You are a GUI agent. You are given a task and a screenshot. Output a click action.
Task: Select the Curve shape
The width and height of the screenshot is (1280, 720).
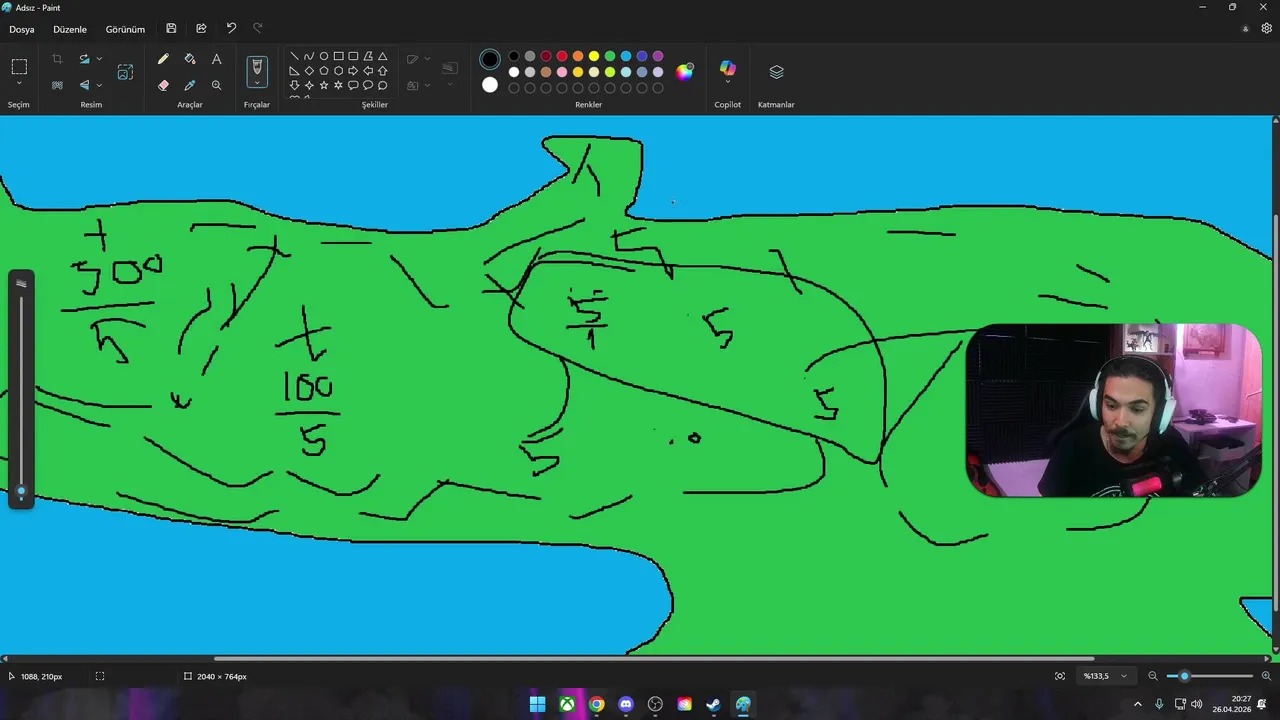[x=309, y=56]
